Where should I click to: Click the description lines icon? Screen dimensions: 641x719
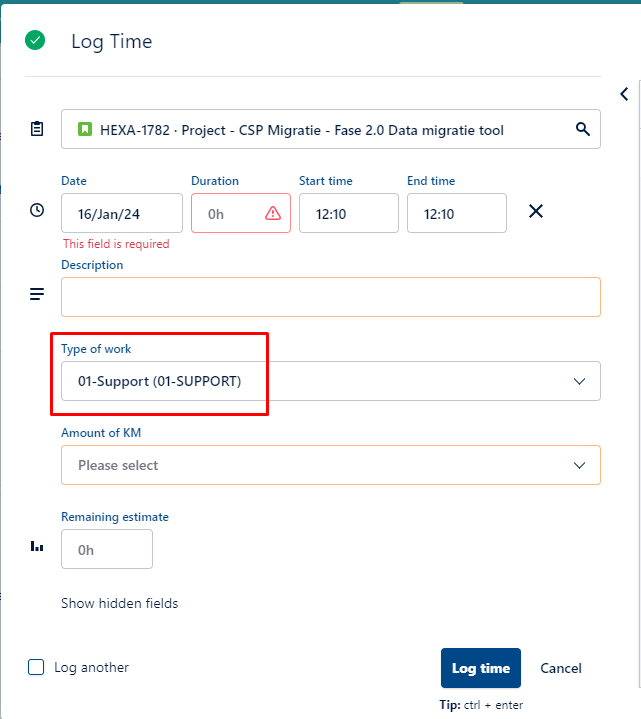[x=37, y=294]
